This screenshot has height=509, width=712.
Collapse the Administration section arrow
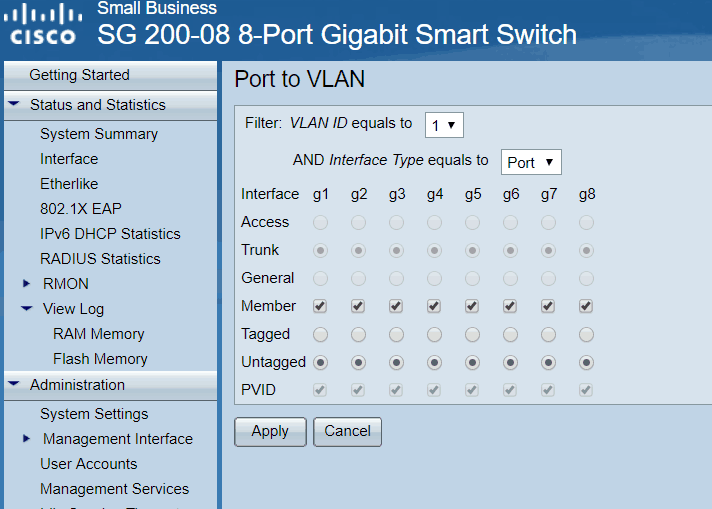coord(14,385)
